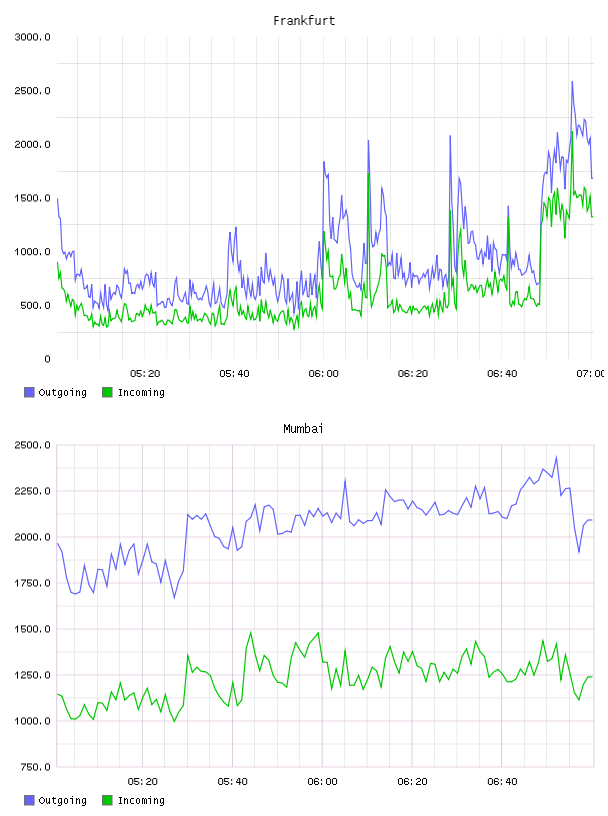This screenshot has width=608, height=816.
Task: Click the Mumbai chart title
Action: pyautogui.click(x=303, y=429)
